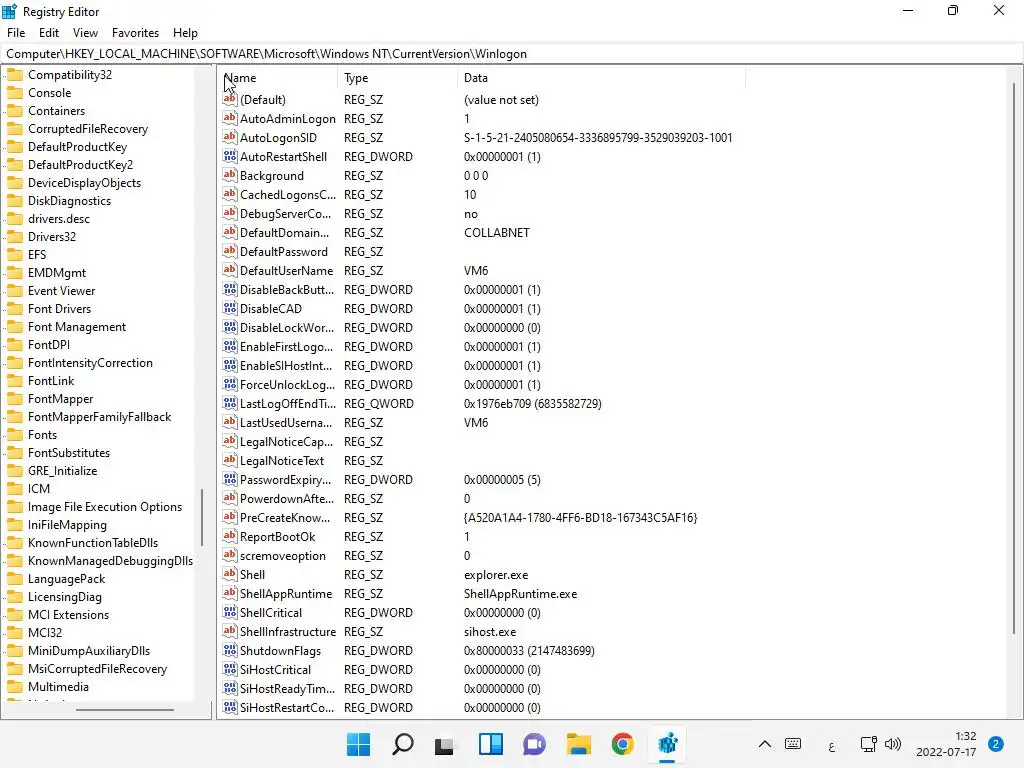Click the sihost.exe data cell
Screen dimensions: 1024x768
pyautogui.click(x=490, y=632)
